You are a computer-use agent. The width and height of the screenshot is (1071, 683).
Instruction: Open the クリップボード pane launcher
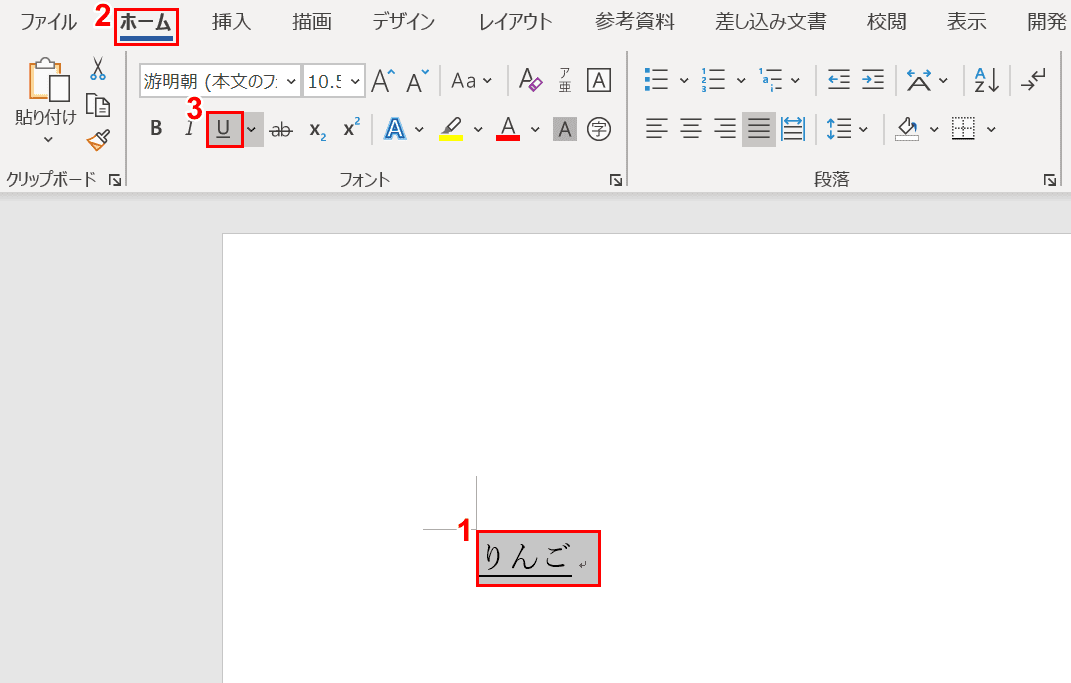click(115, 180)
